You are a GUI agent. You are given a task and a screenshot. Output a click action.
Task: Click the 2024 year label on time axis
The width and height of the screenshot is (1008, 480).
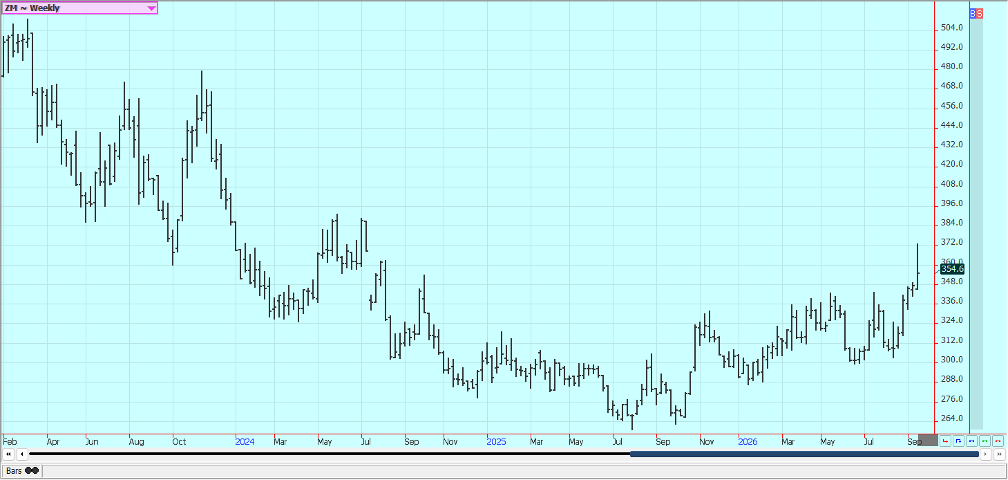(x=245, y=442)
